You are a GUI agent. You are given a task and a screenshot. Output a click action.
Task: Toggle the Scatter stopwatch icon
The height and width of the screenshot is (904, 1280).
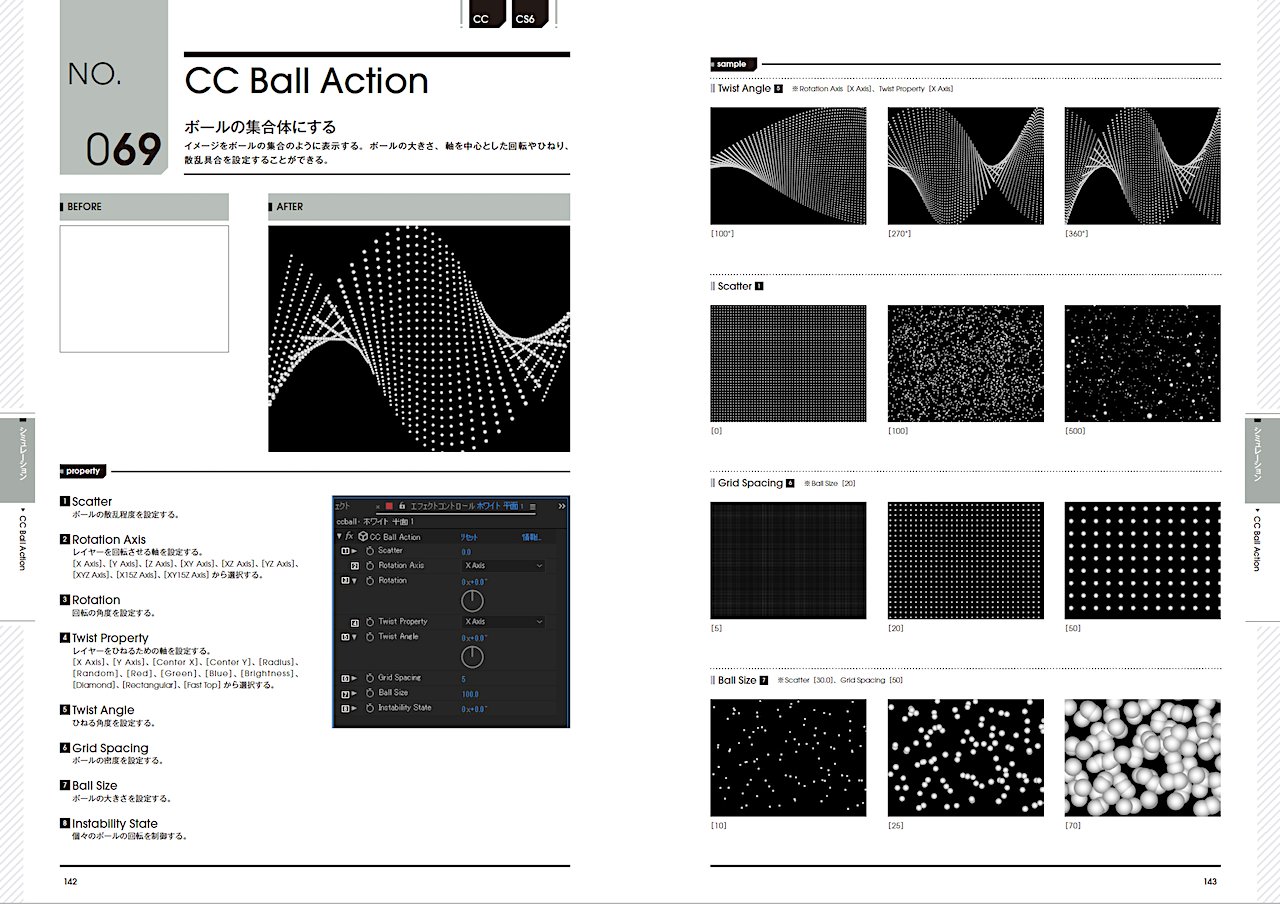click(x=369, y=551)
